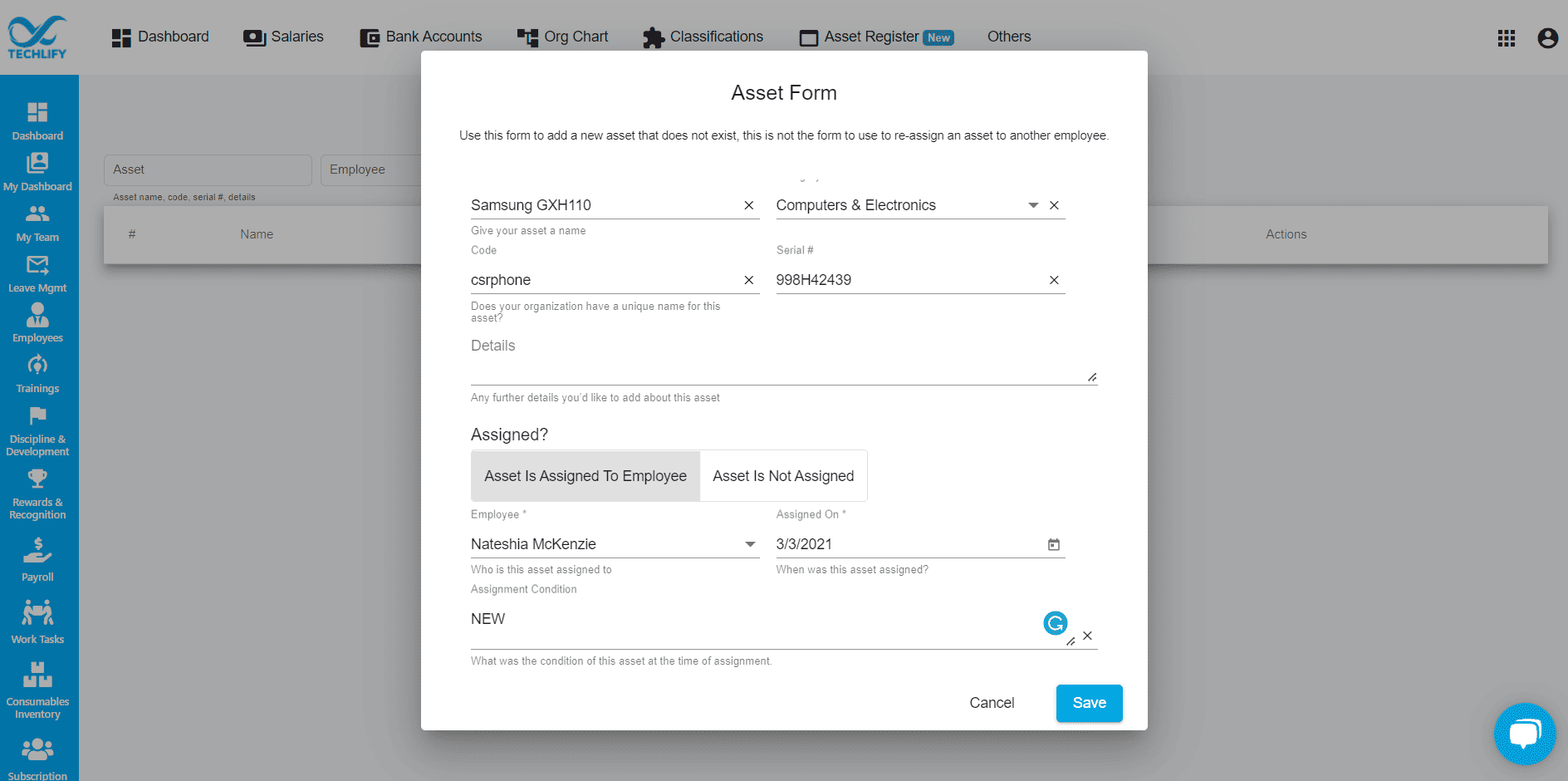
Task: Open the Techlify logo home link
Action: pyautogui.click(x=37, y=37)
